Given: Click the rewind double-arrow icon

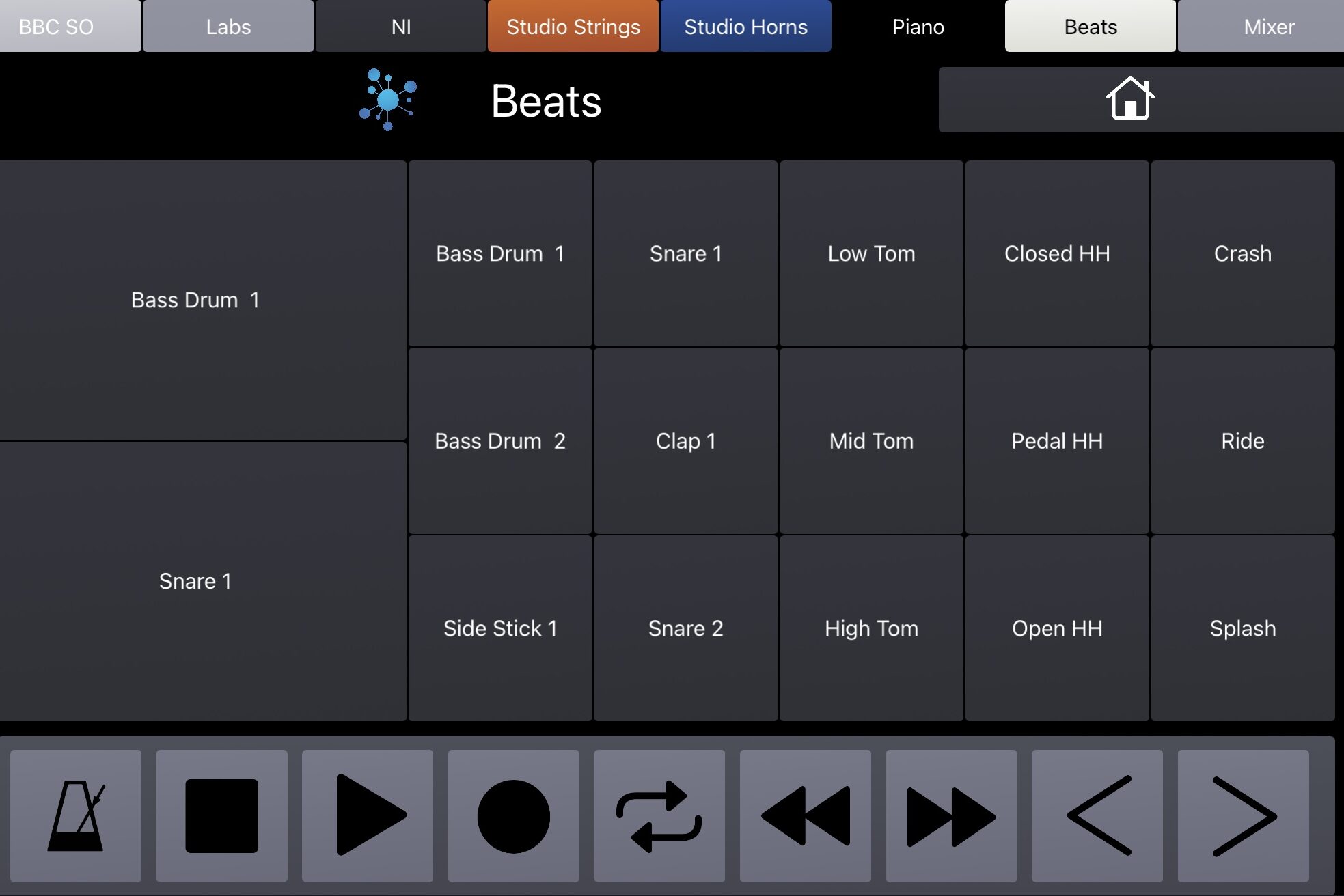Looking at the screenshot, I should [x=805, y=815].
